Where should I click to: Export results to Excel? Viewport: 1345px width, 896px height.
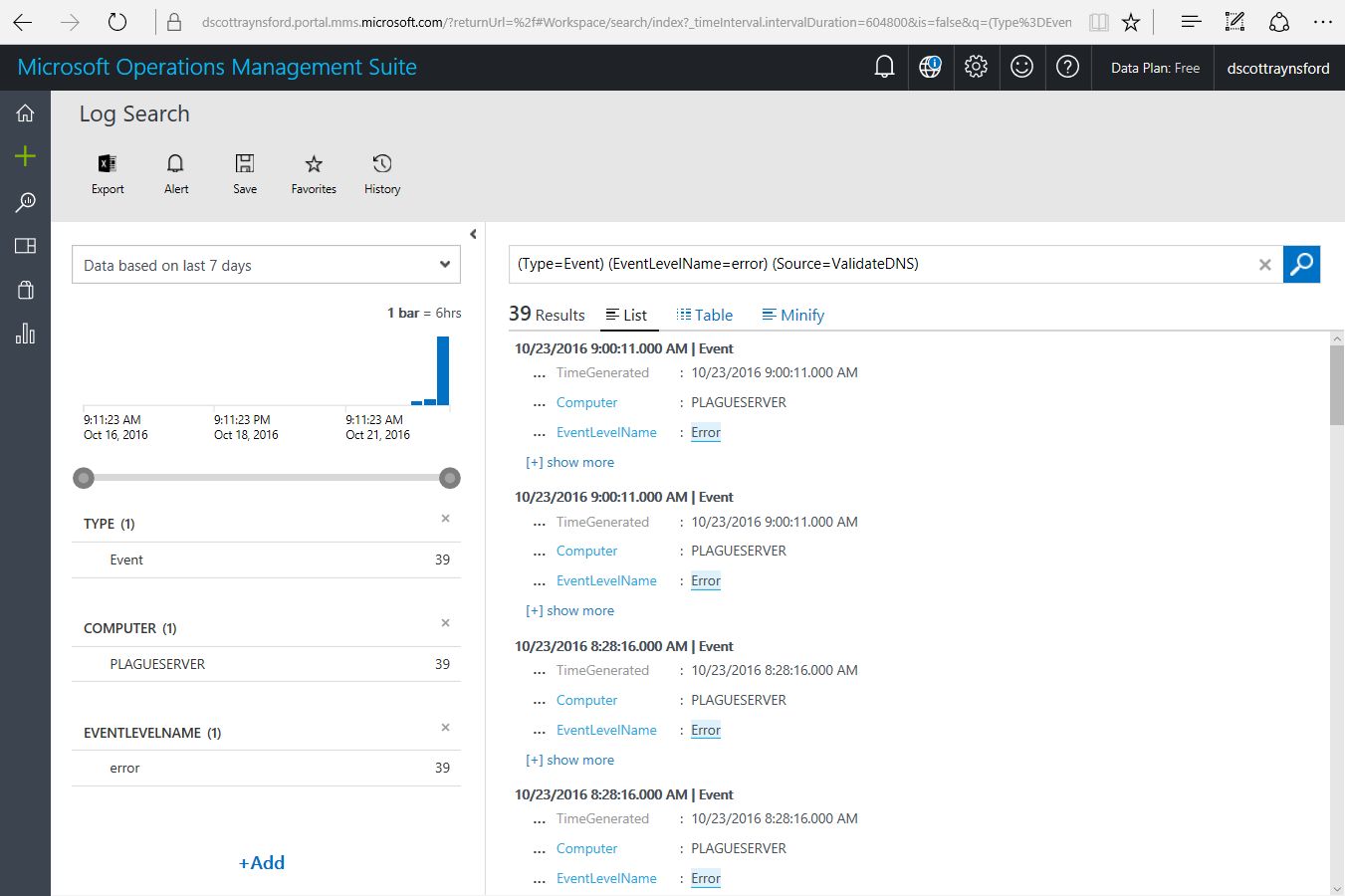[108, 174]
